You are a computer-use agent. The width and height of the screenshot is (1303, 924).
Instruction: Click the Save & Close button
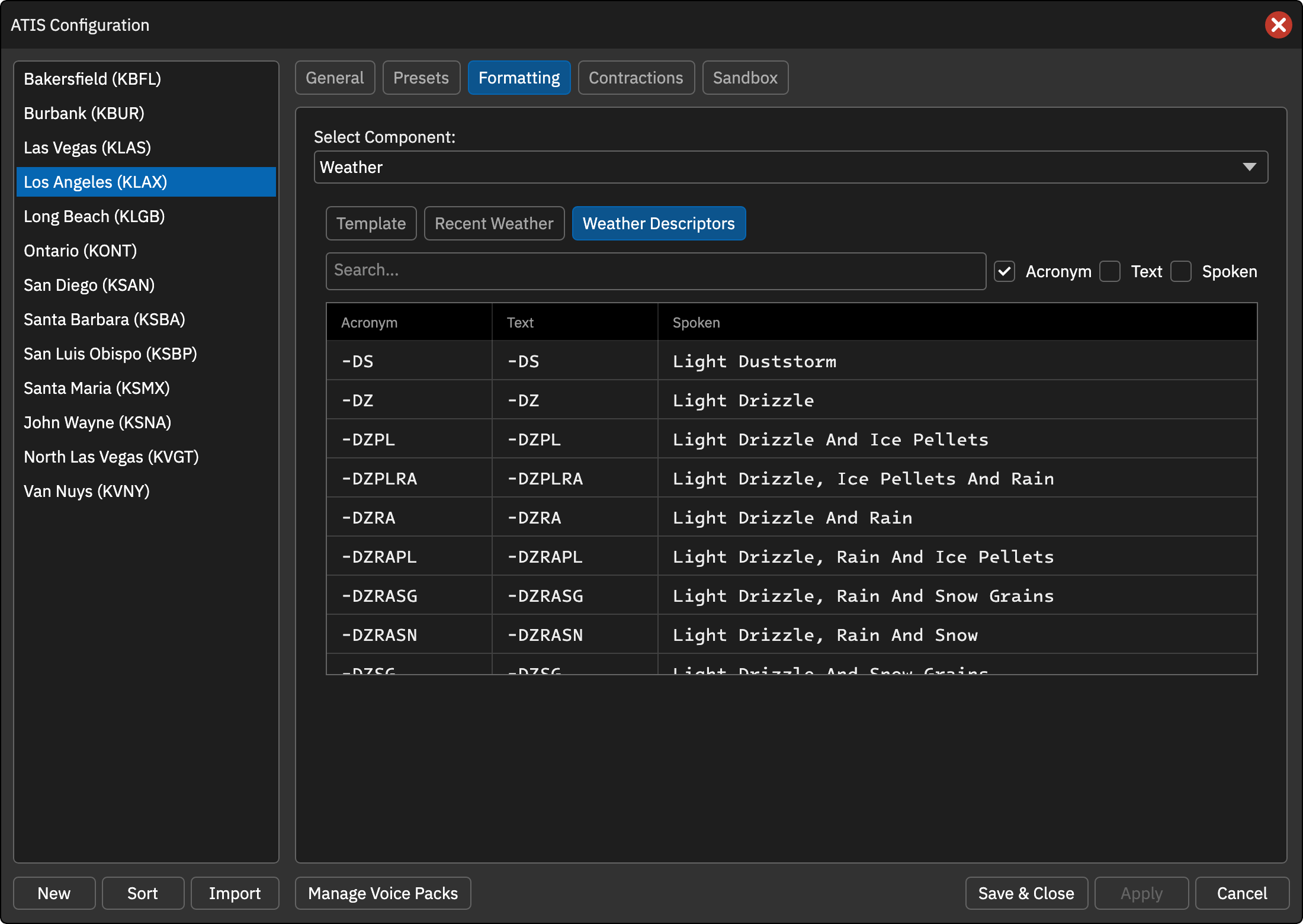point(1026,893)
